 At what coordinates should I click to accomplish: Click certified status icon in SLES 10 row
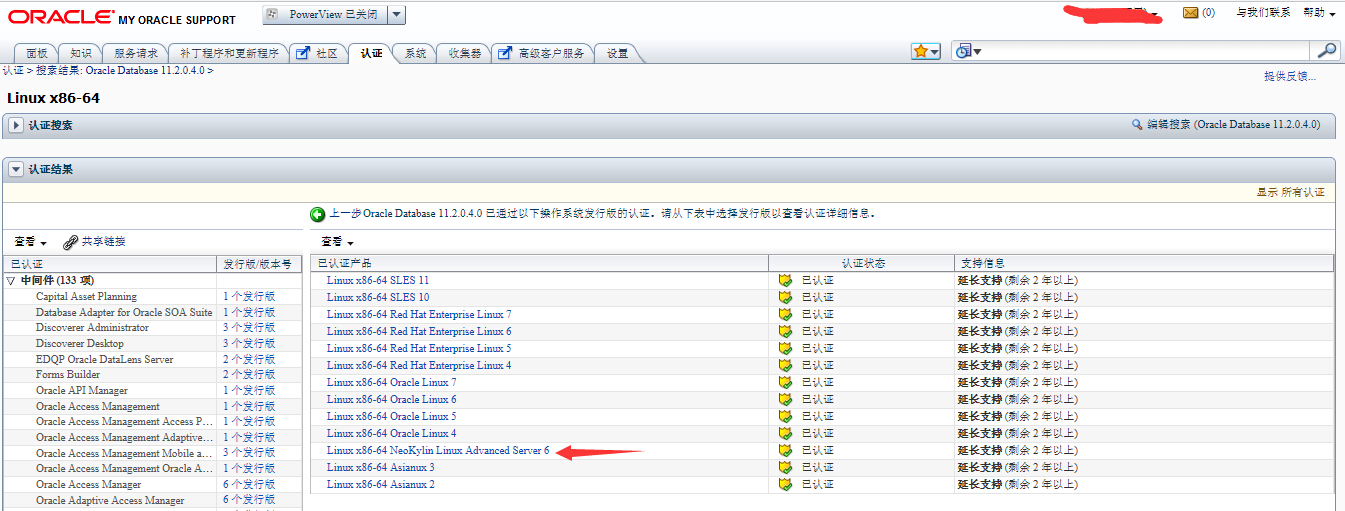pos(785,297)
